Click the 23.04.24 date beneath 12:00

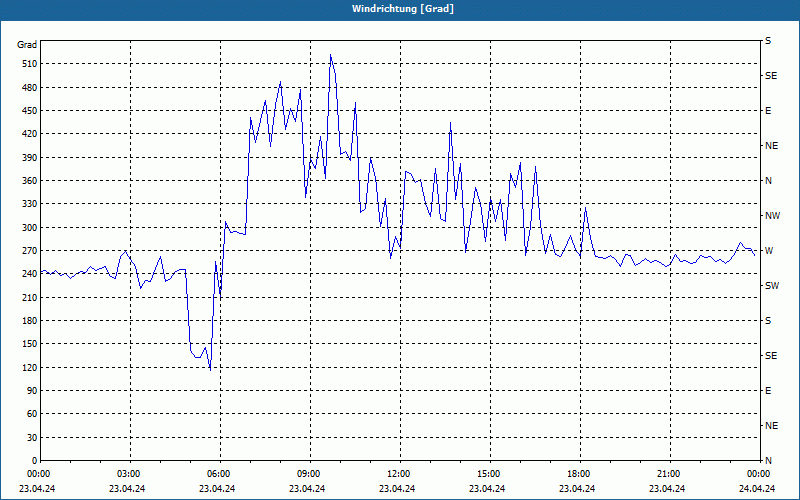[397, 488]
